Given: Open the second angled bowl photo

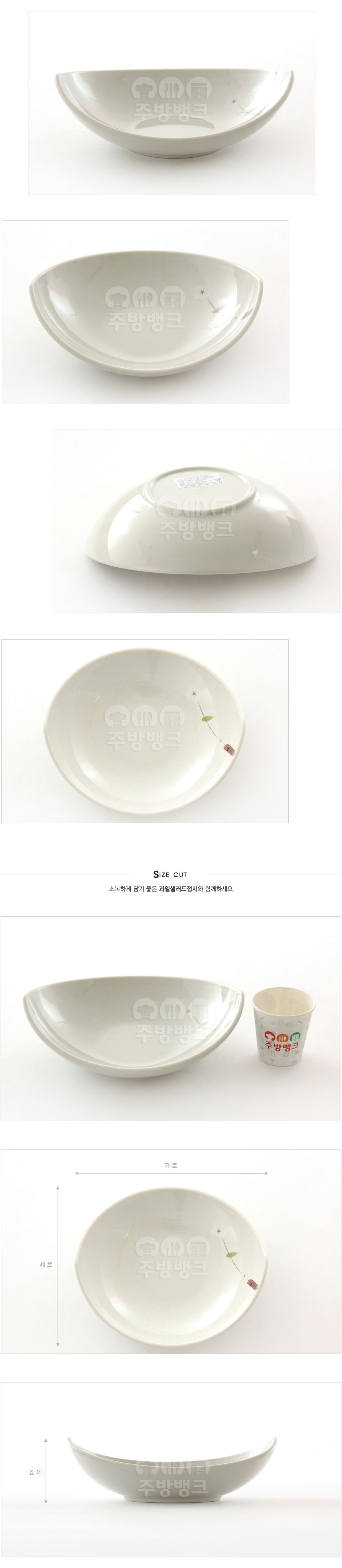Looking at the screenshot, I should pyautogui.click(x=145, y=312).
